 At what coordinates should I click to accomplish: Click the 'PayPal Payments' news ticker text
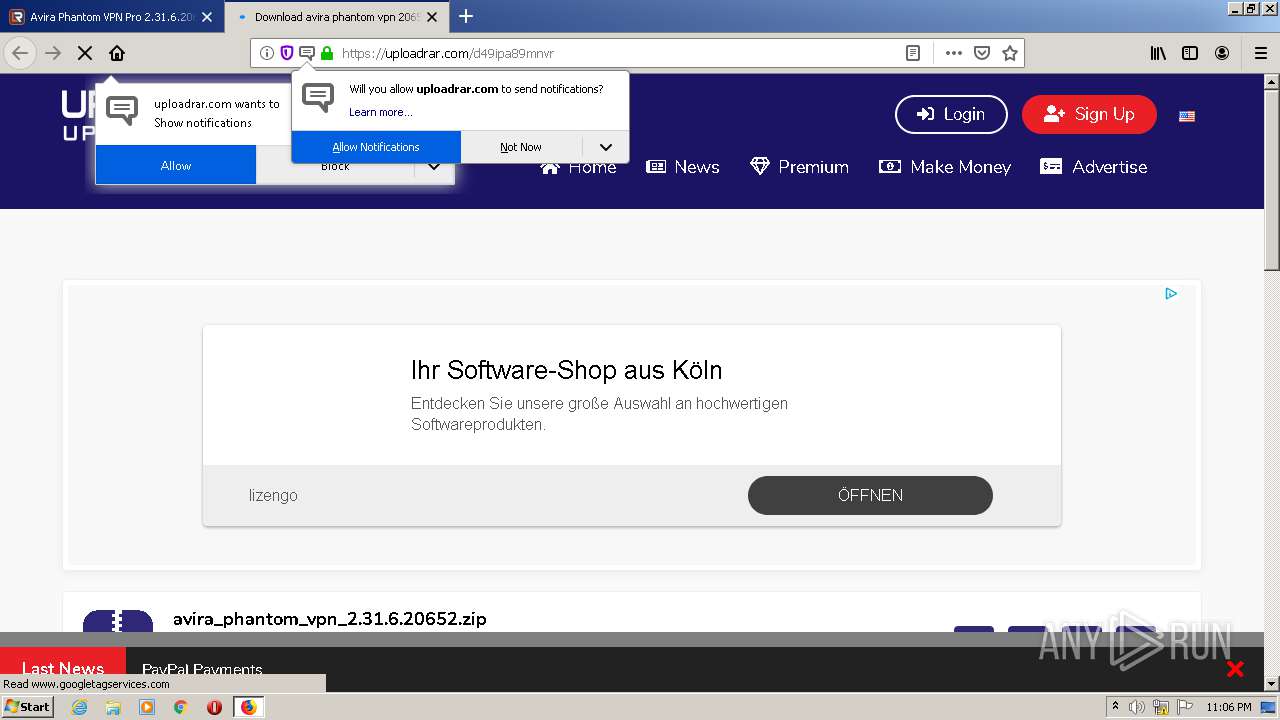[202, 670]
